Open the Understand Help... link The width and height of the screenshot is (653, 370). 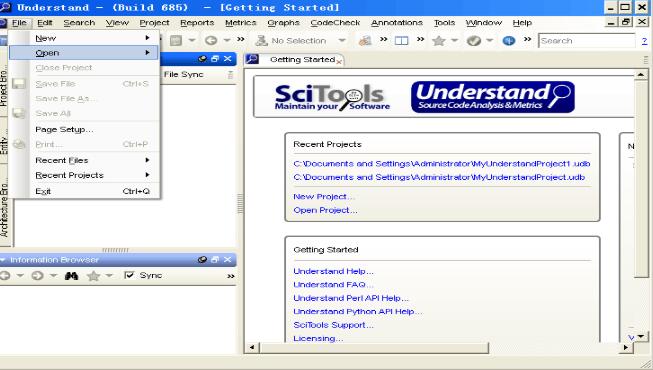click(x=334, y=271)
